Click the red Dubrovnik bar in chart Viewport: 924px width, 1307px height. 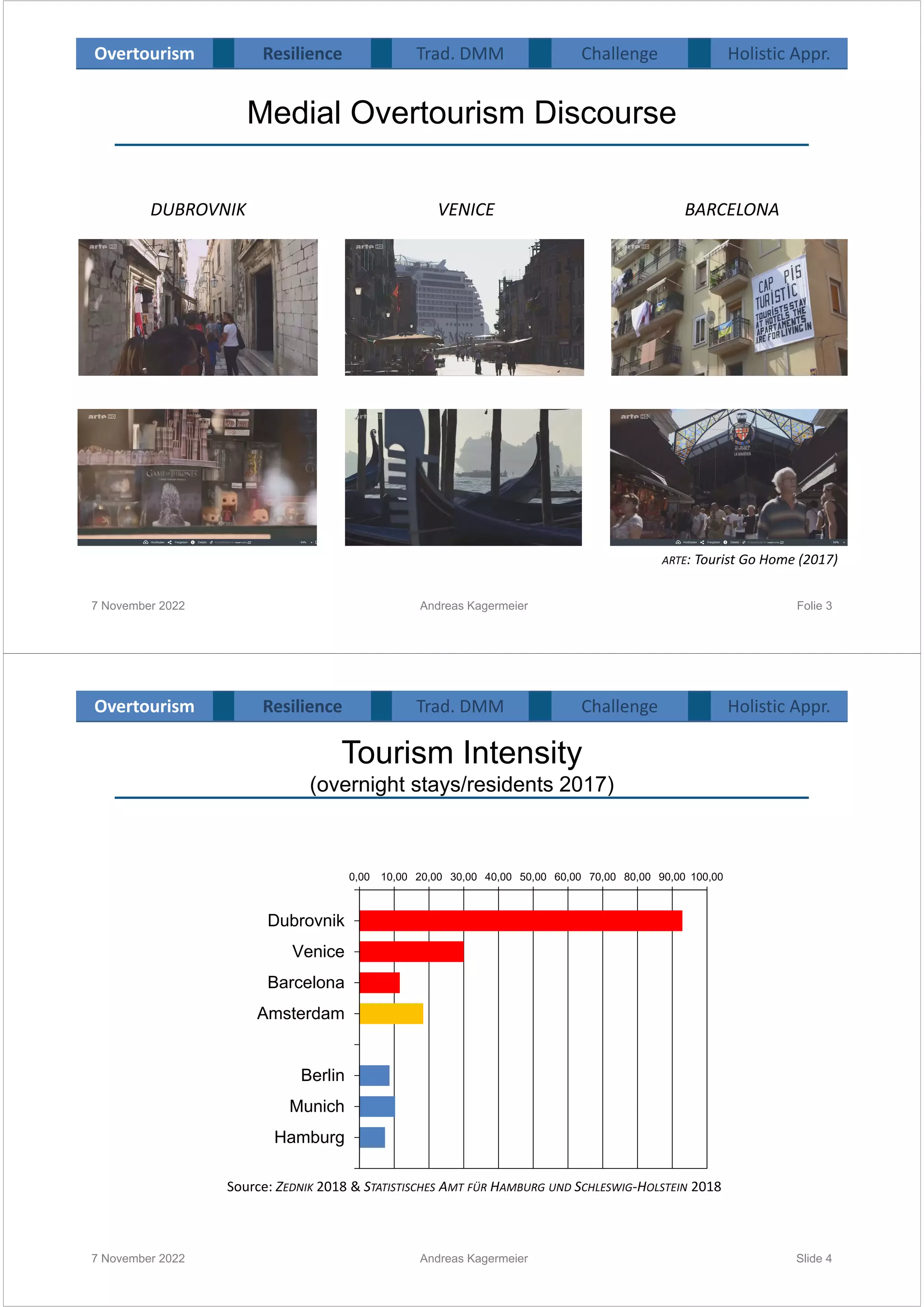click(520, 920)
